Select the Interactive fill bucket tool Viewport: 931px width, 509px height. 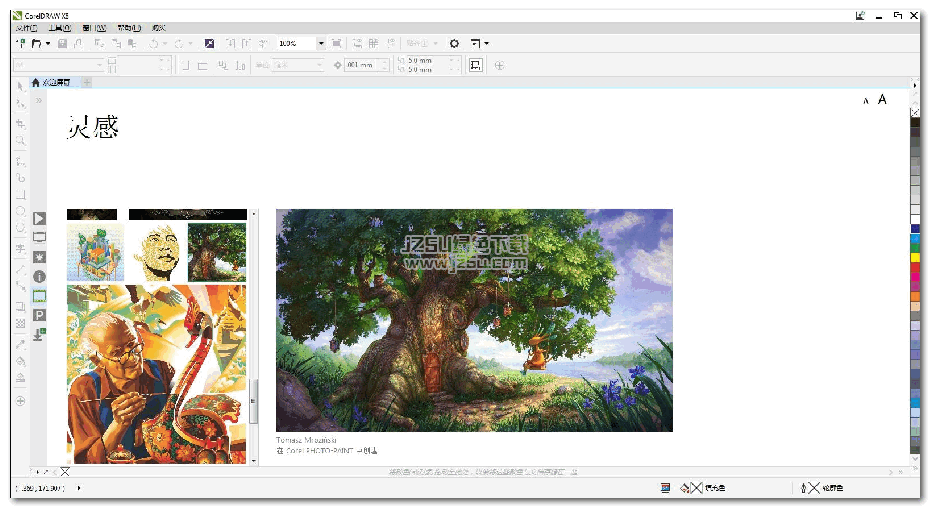click(x=20, y=361)
